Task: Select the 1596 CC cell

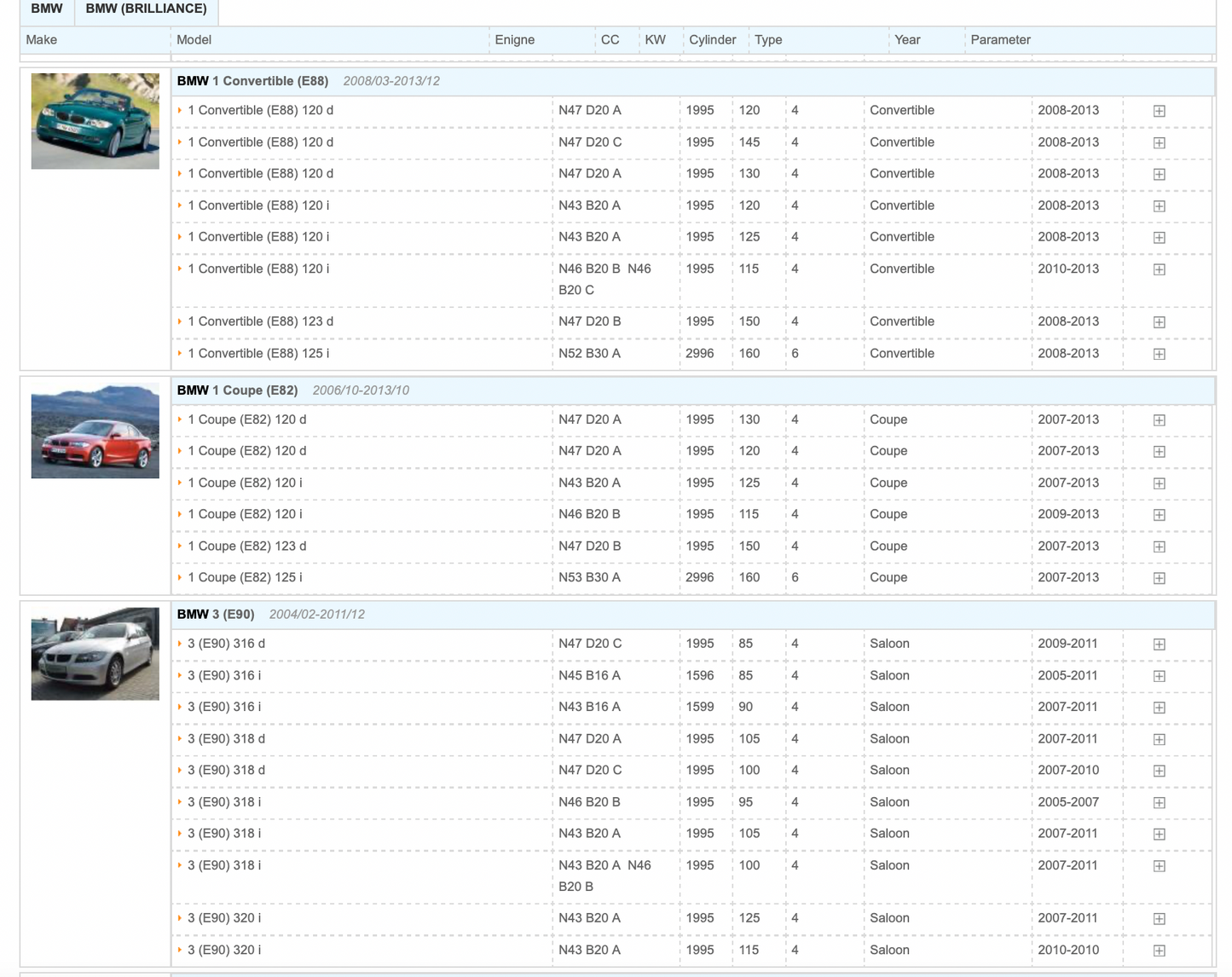Action: click(700, 676)
